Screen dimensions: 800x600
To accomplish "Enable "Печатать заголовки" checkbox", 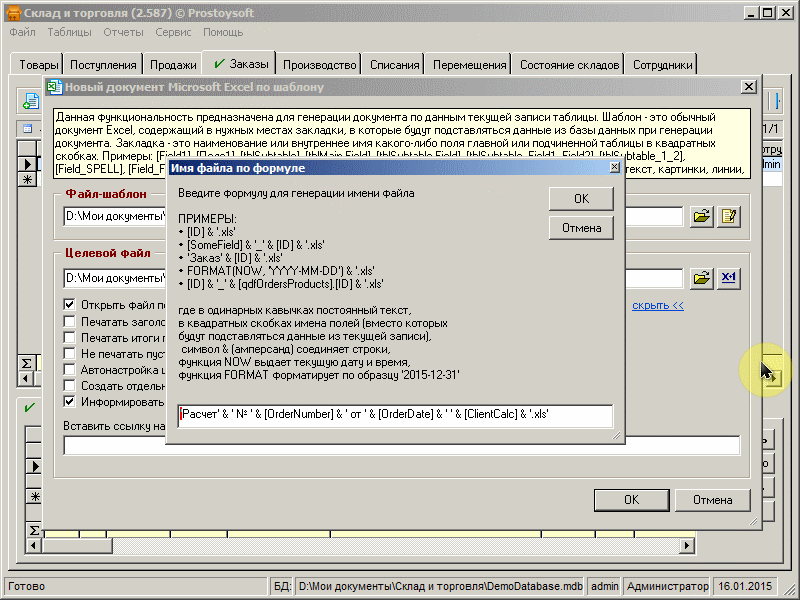I will click(69, 322).
